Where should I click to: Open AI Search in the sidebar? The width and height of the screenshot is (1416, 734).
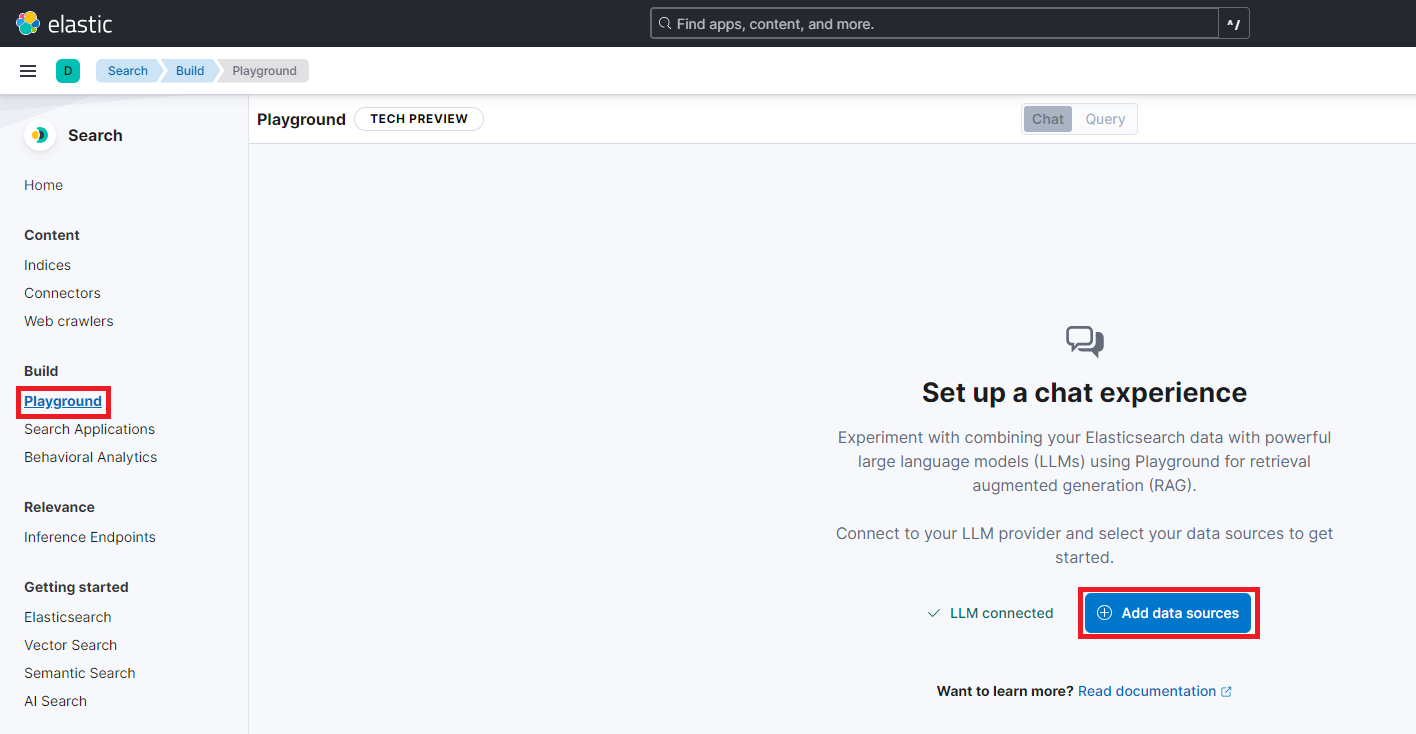click(55, 701)
